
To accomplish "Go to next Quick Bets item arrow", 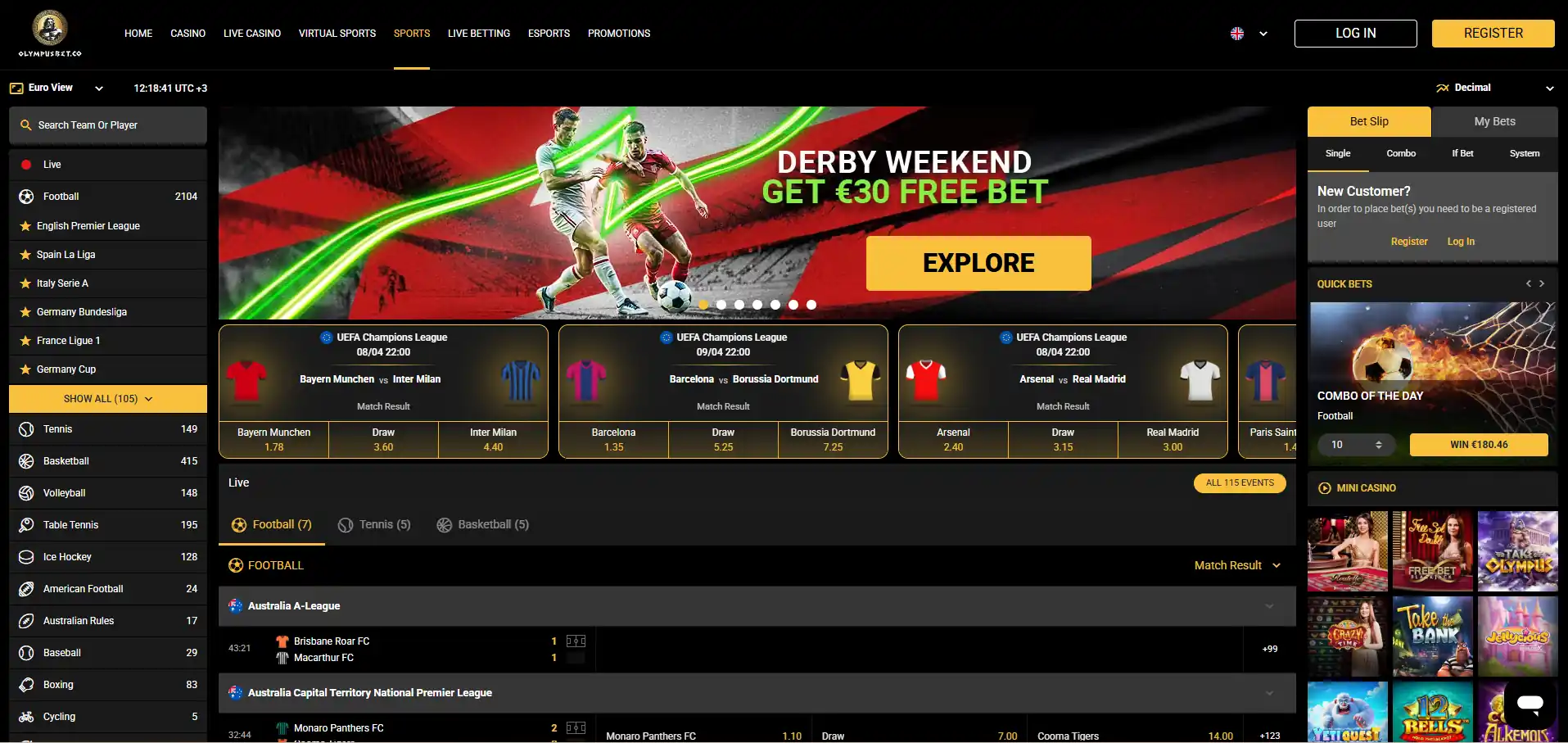I will pyautogui.click(x=1542, y=283).
